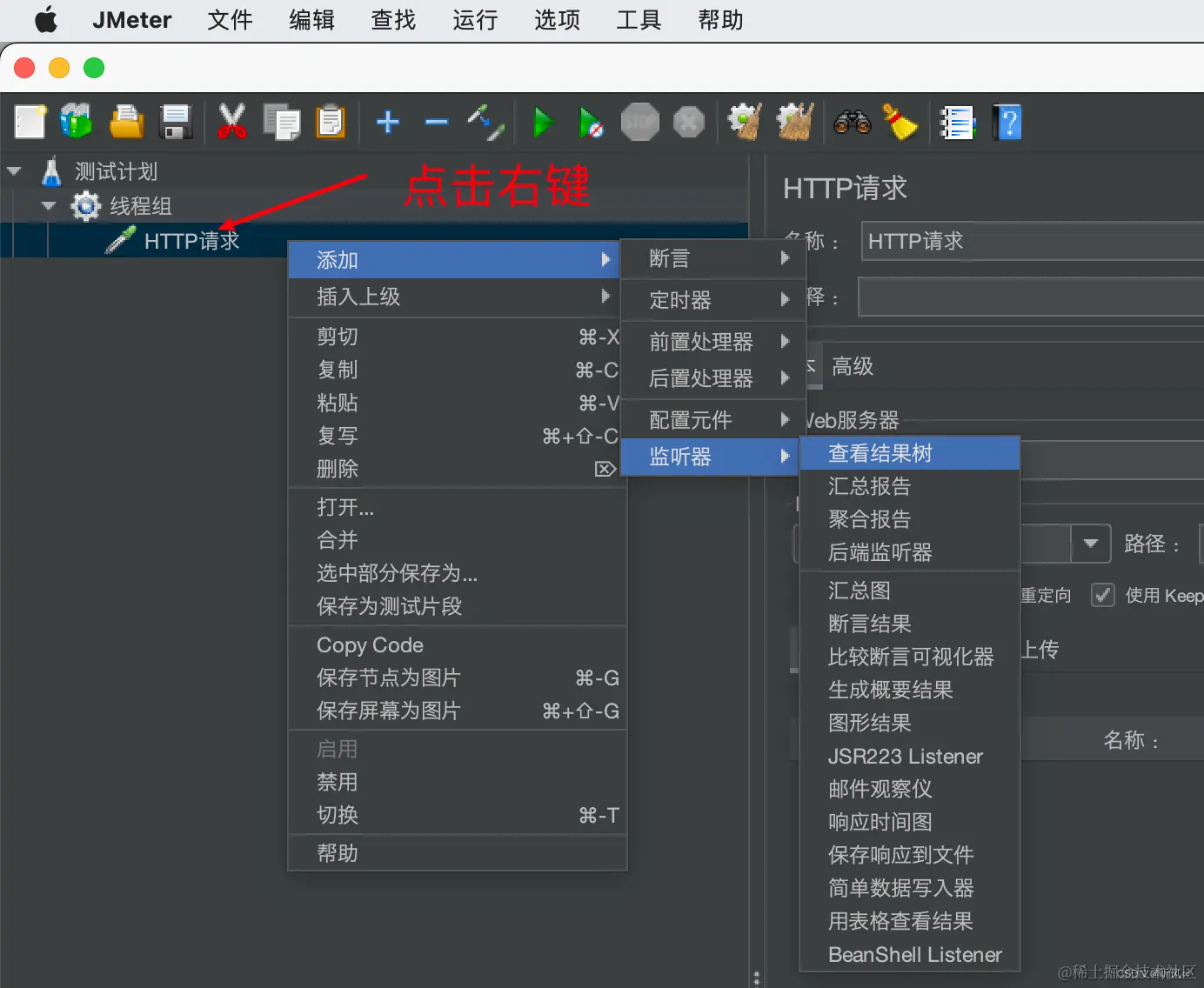Image resolution: width=1204 pixels, height=988 pixels.
Task: Collapse the 线程组 tree node
Action: (49, 206)
